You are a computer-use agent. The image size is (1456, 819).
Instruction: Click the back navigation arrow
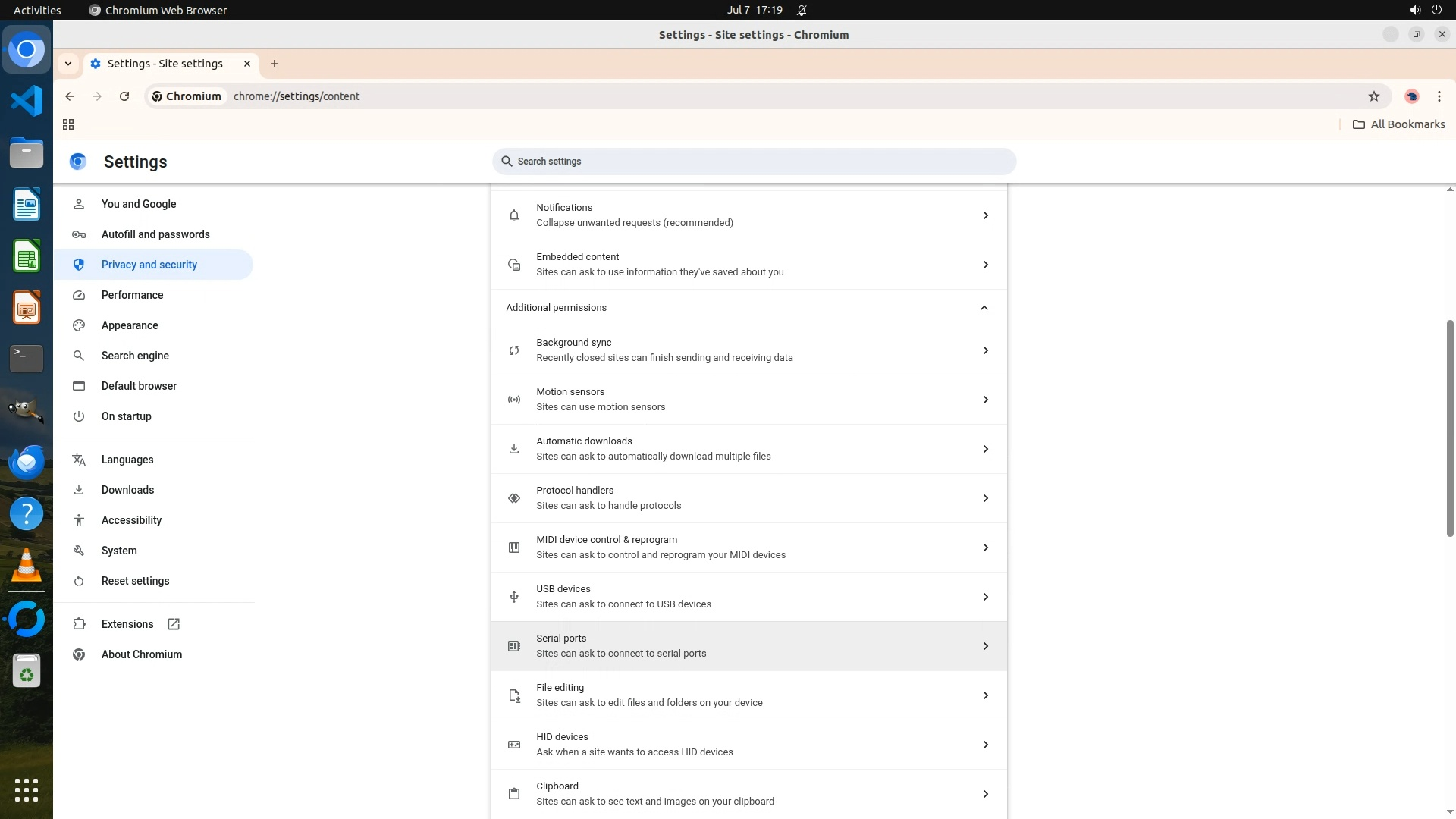(70, 96)
